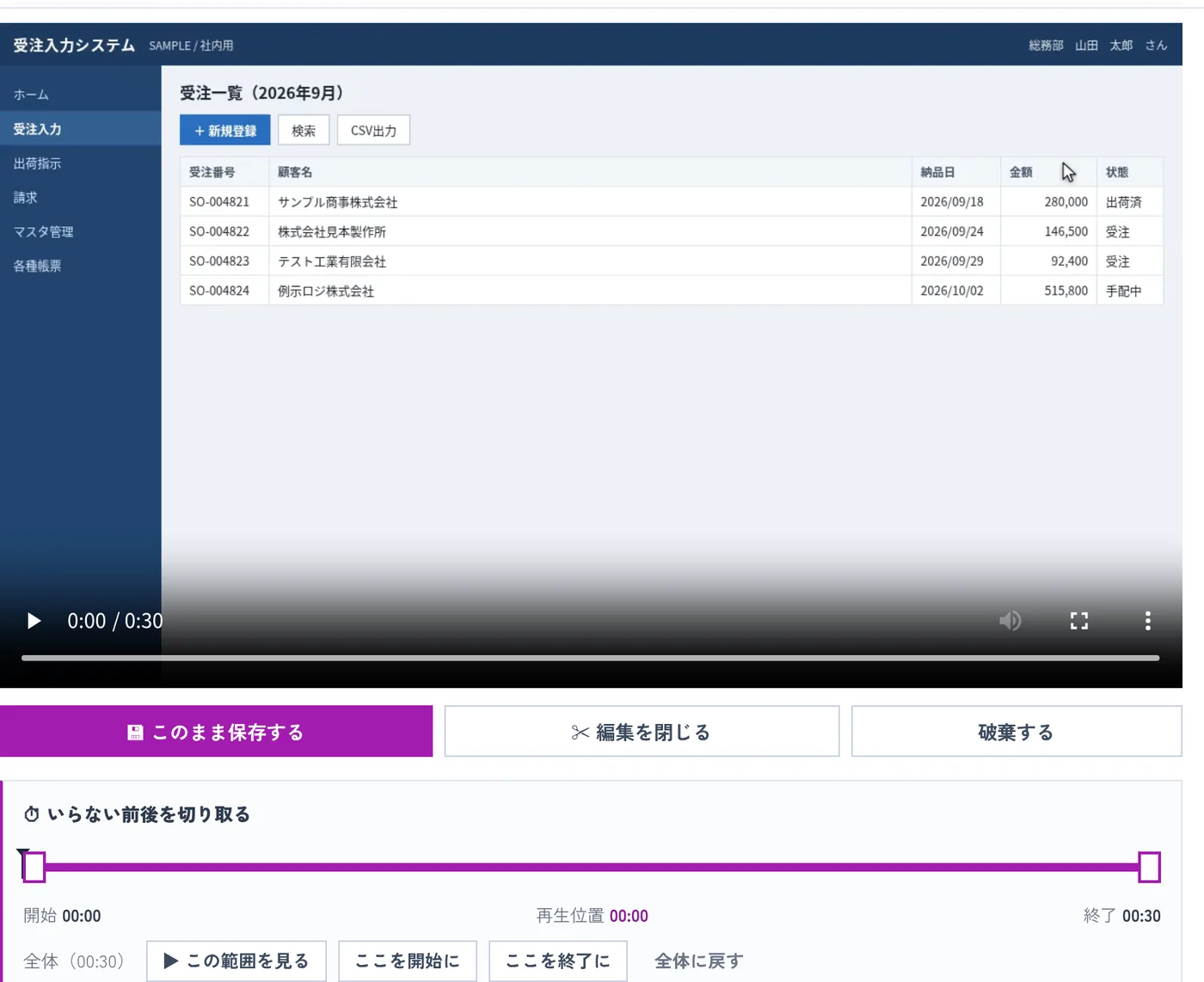Image resolution: width=1204 pixels, height=982 pixels.
Task: Click customer テスト工業有限会社
Action: coord(332,261)
